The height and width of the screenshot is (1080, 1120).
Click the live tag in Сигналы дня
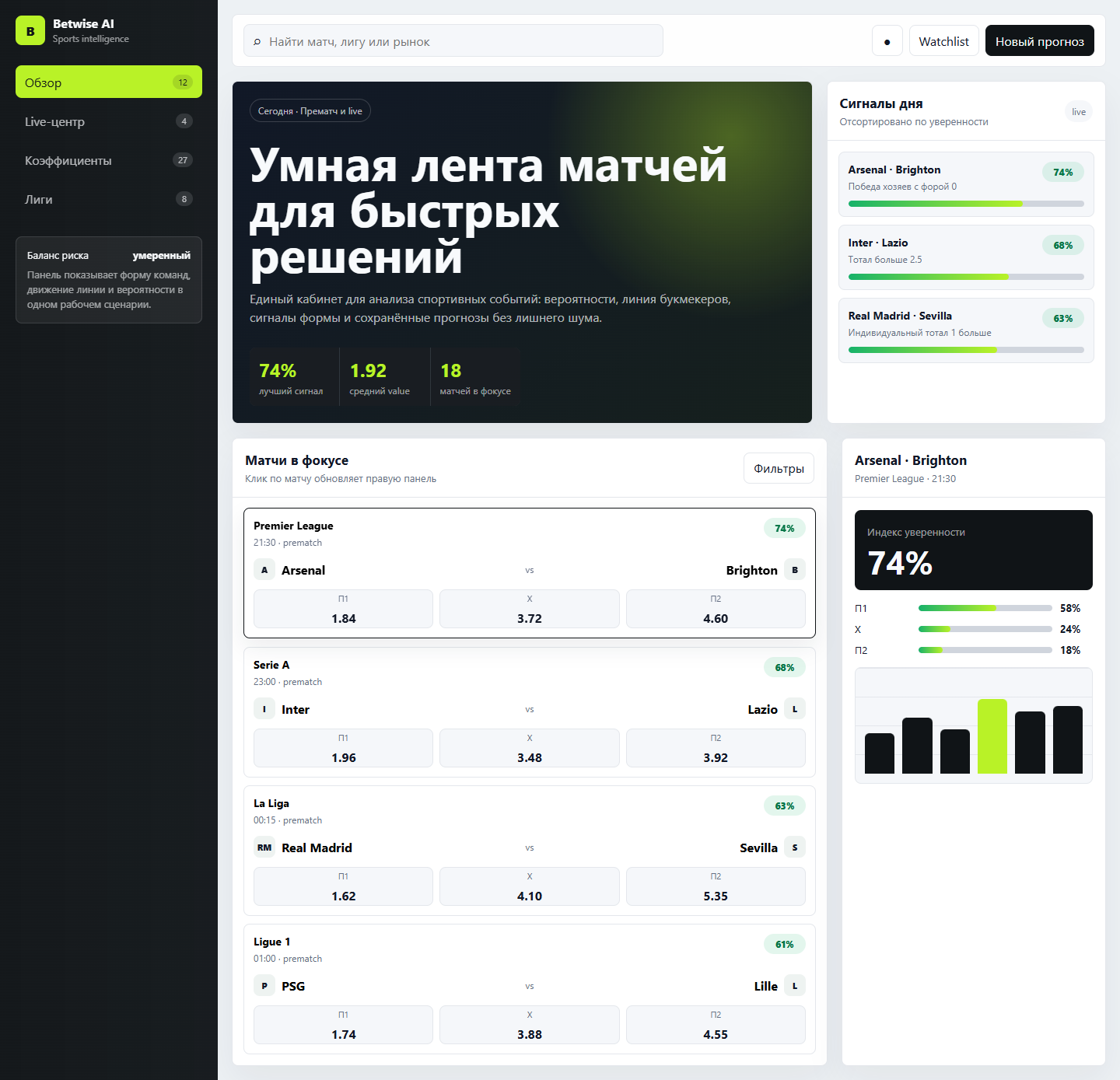coord(1079,112)
